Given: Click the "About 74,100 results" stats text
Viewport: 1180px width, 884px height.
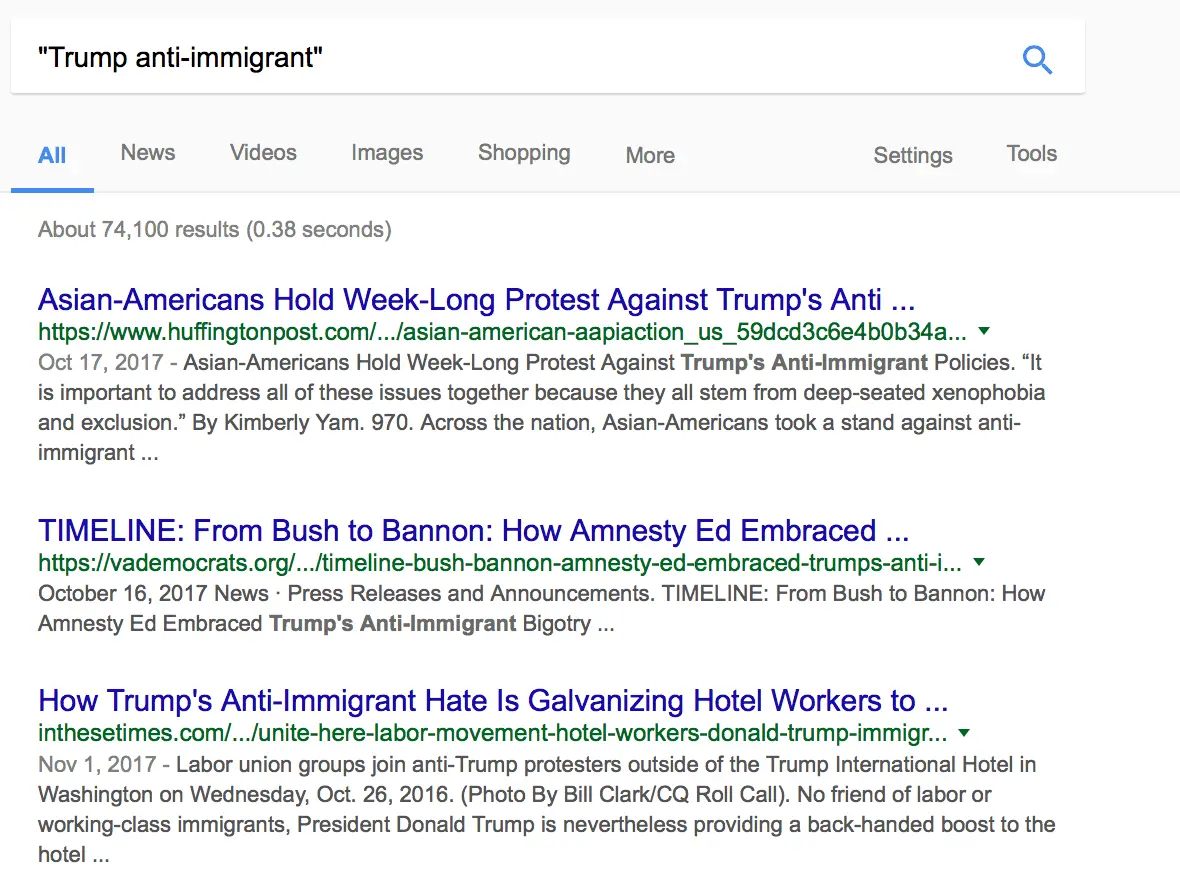Looking at the screenshot, I should pos(214,230).
